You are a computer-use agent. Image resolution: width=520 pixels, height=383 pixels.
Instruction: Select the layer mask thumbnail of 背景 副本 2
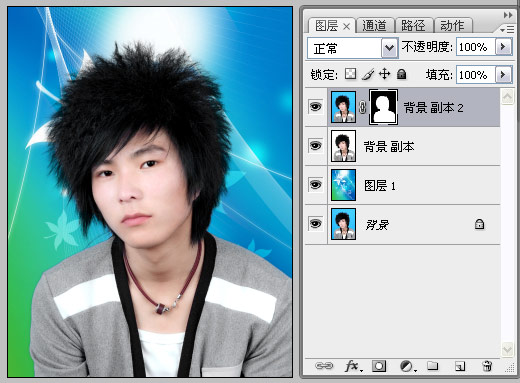coord(383,107)
